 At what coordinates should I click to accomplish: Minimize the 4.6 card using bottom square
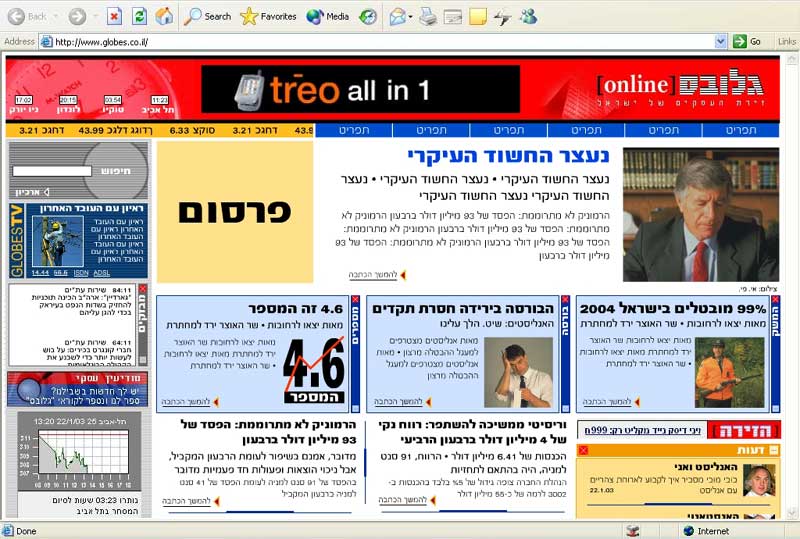[x=356, y=408]
